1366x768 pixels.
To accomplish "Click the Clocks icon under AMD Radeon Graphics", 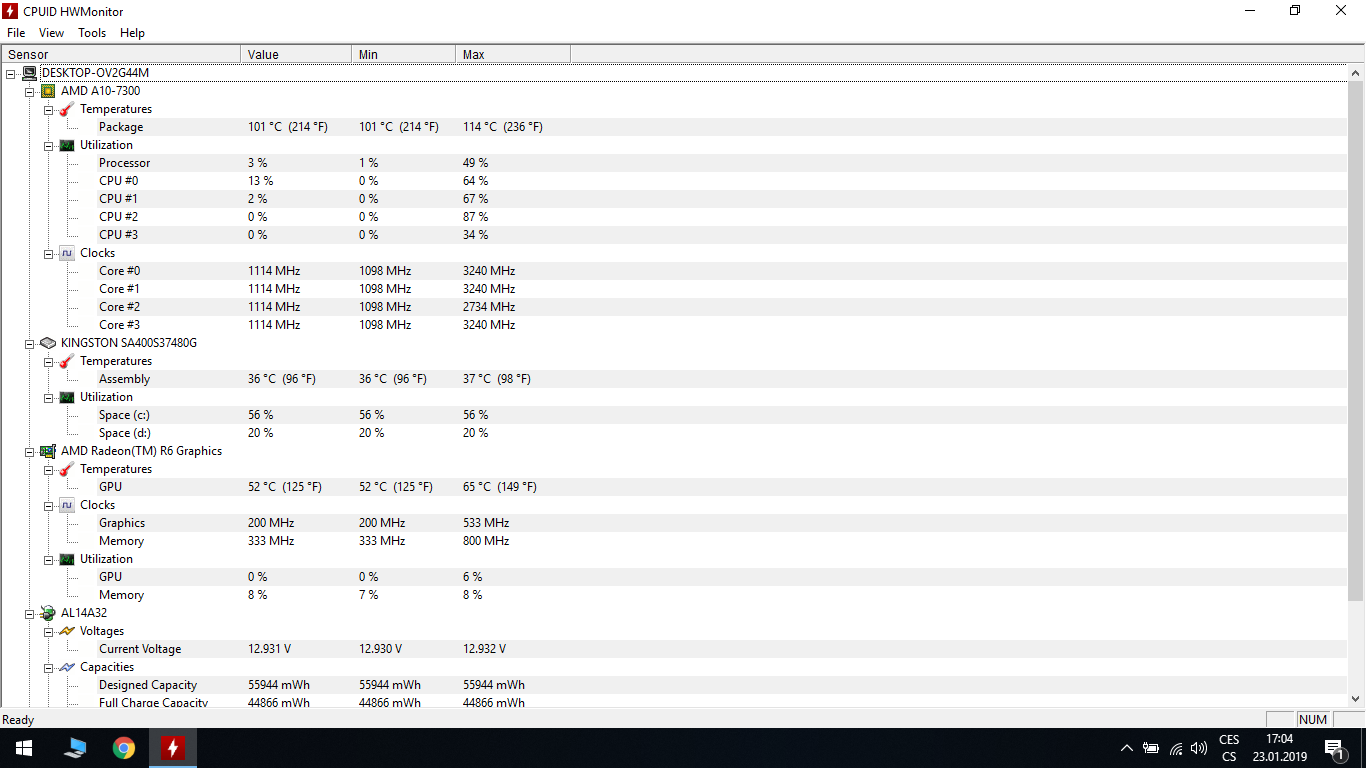I will (x=67, y=505).
